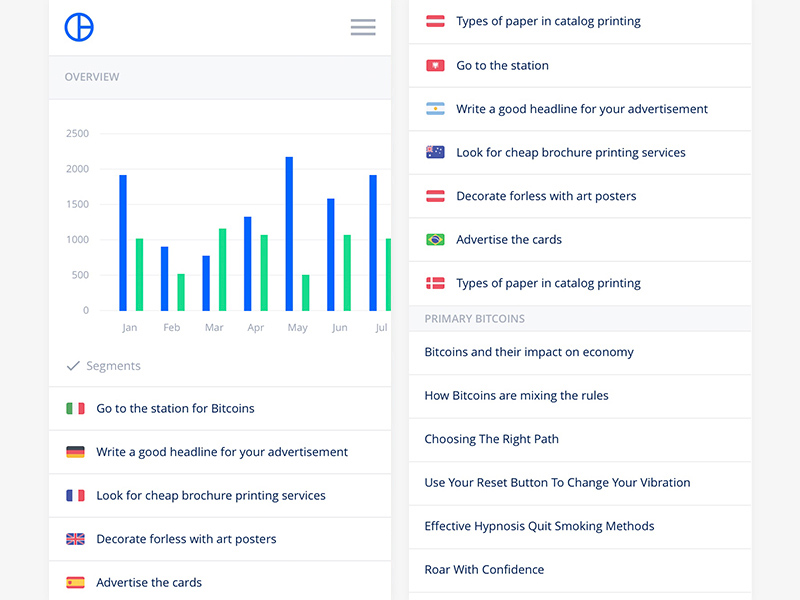
Task: Open 'Bitcoins and their impact on economy'
Action: (x=528, y=352)
